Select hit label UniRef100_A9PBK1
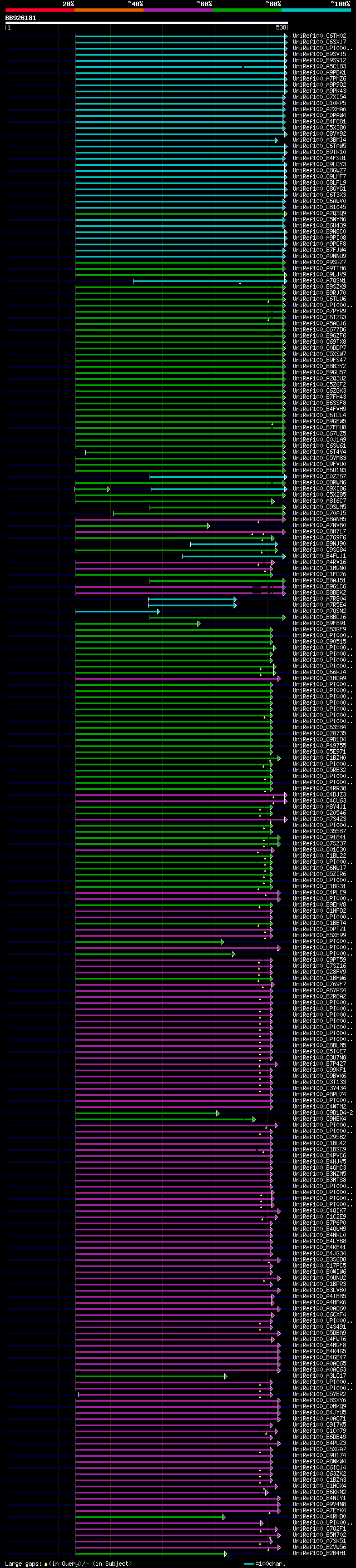This screenshot has width=356, height=1568. click(319, 72)
